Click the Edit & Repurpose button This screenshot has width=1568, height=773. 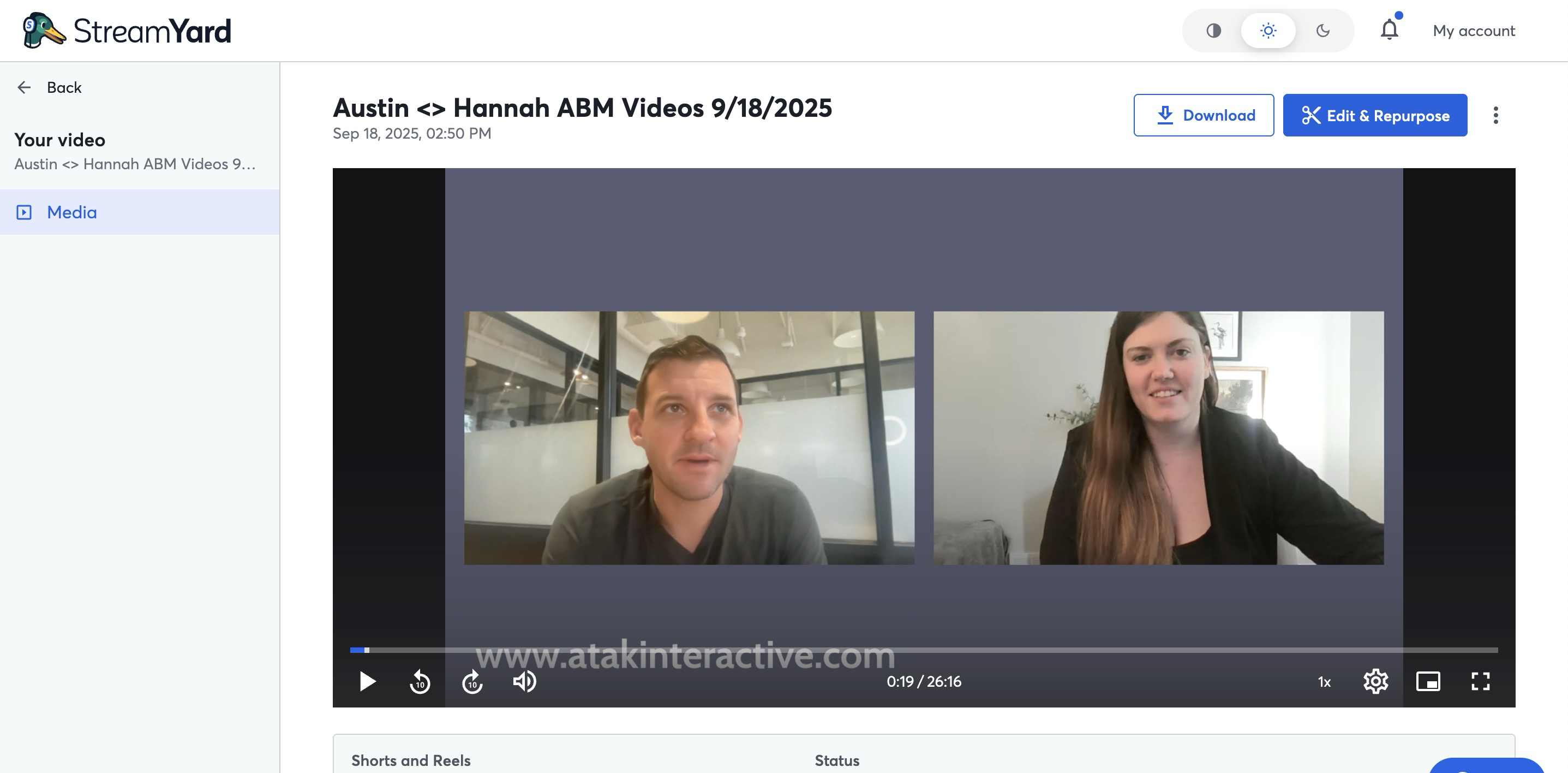tap(1375, 115)
